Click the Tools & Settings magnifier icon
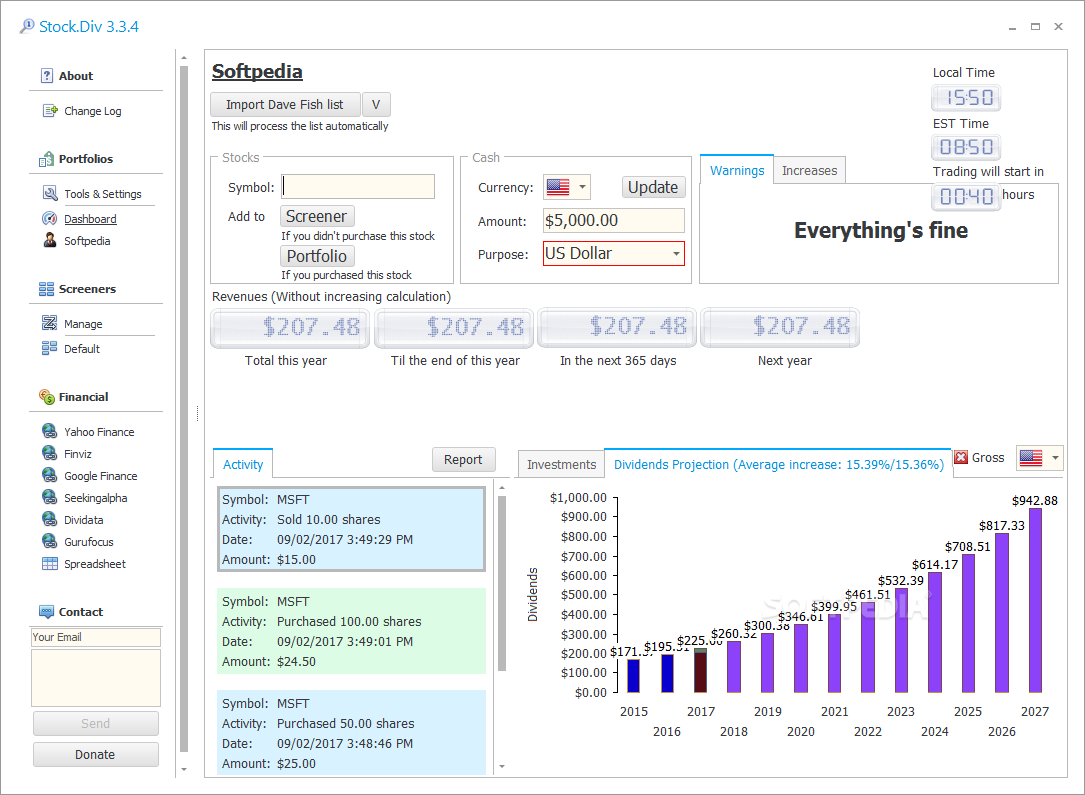Image resolution: width=1085 pixels, height=795 pixels. pos(50,194)
